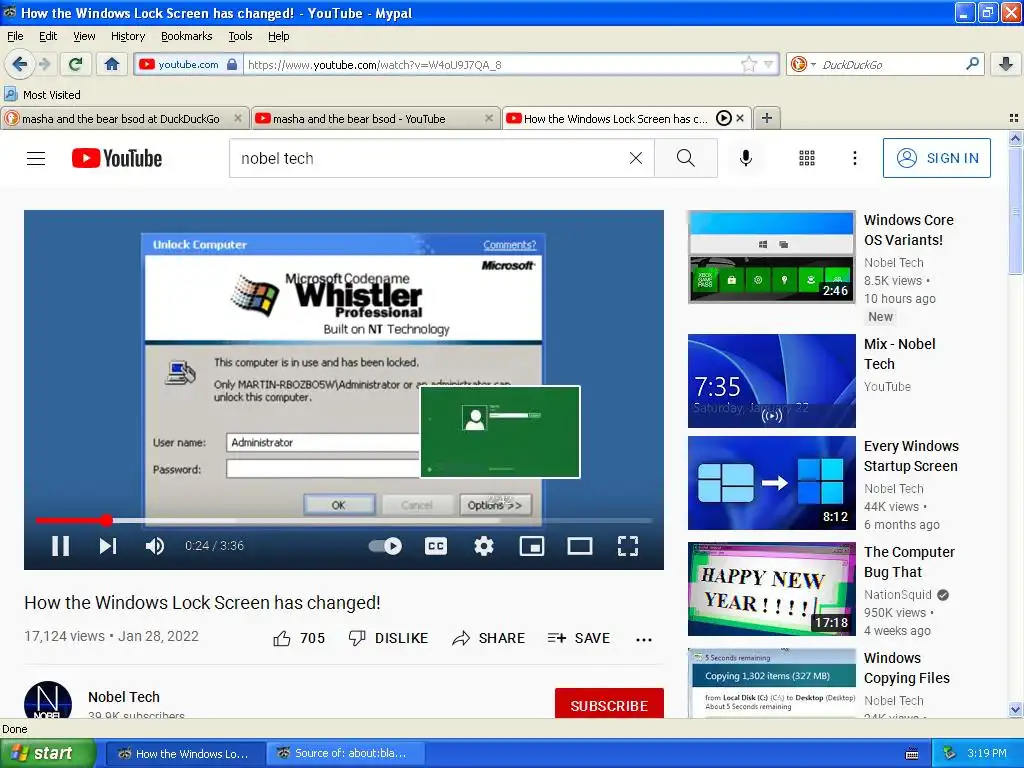The width and height of the screenshot is (1024, 768).
Task: Reload the page with the refresh icon
Action: tap(76, 64)
